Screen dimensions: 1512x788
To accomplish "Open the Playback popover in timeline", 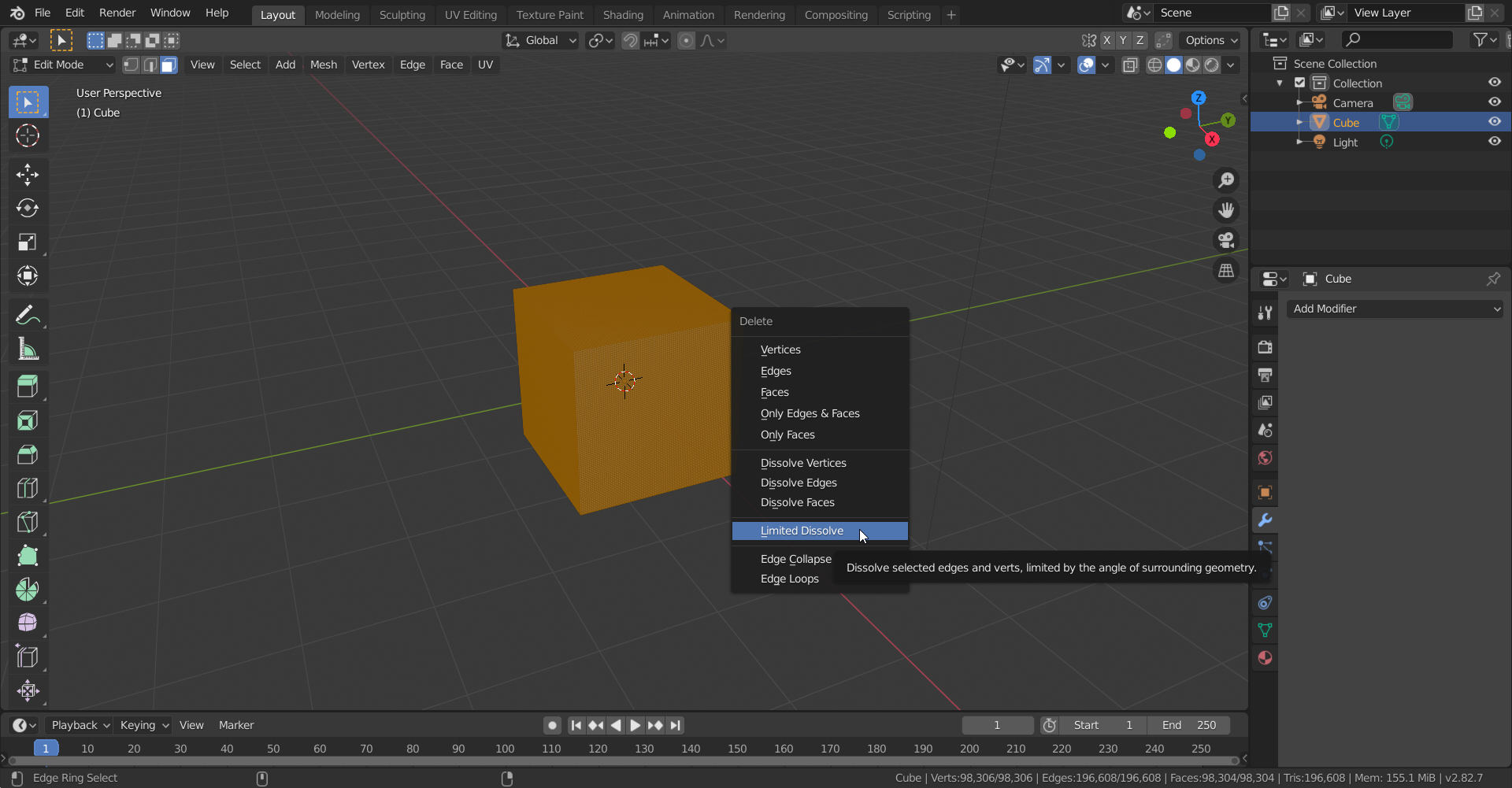I will [80, 725].
